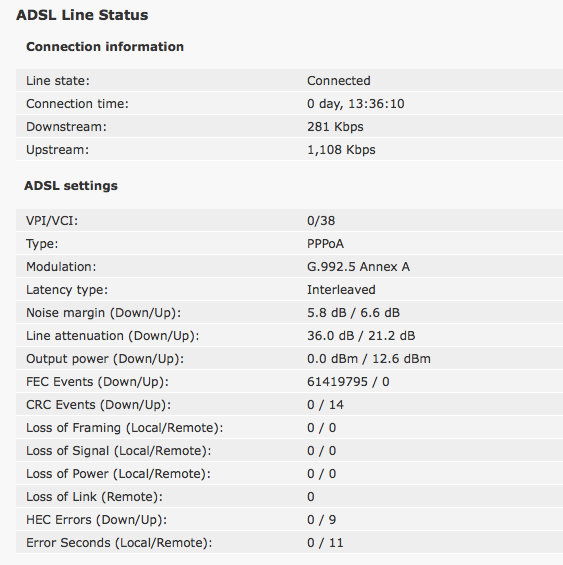Click the Noise margin 5.8 dB value
The image size is (563, 565).
pyautogui.click(x=327, y=313)
